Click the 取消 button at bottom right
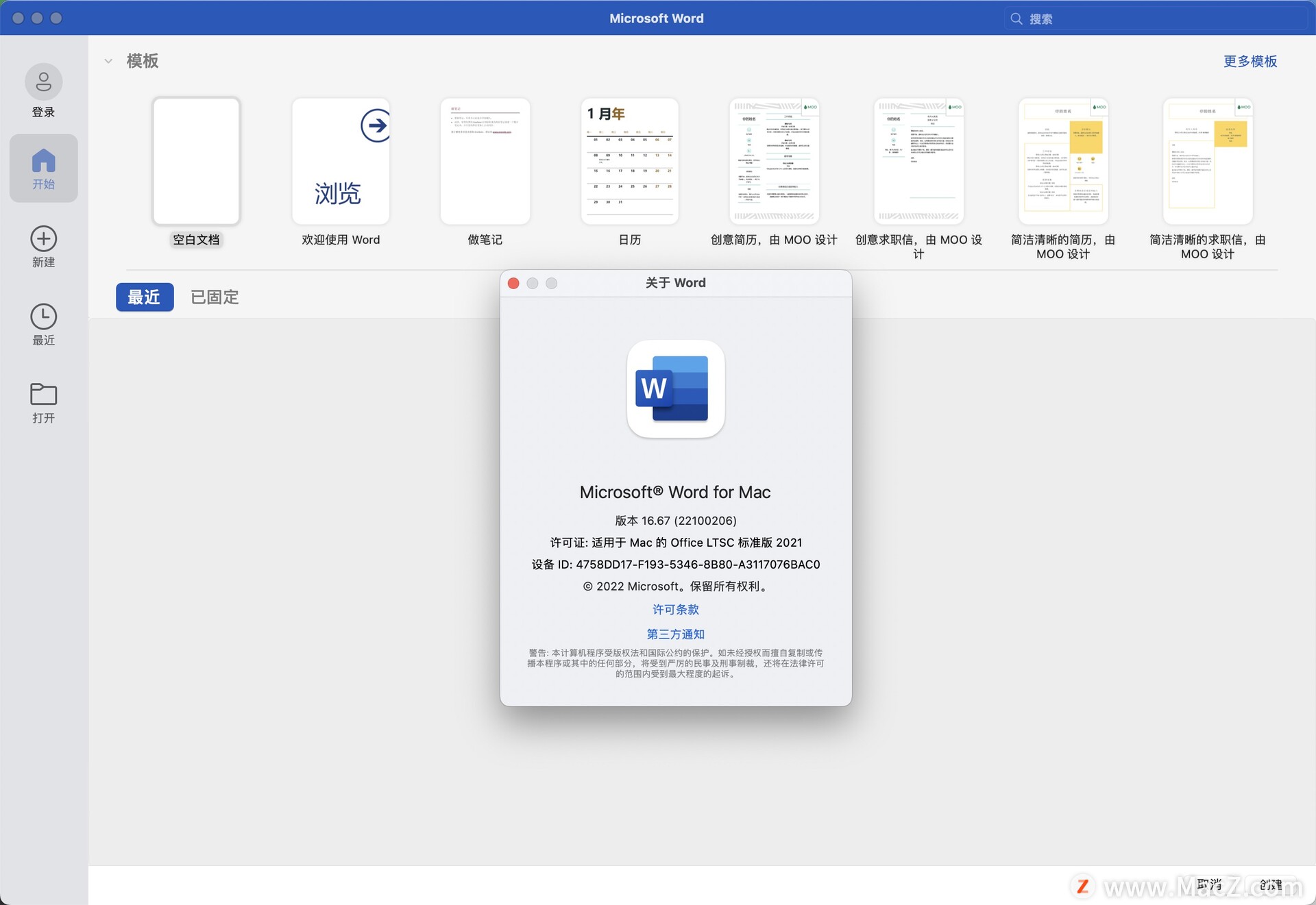This screenshot has height=905, width=1316. (1209, 885)
